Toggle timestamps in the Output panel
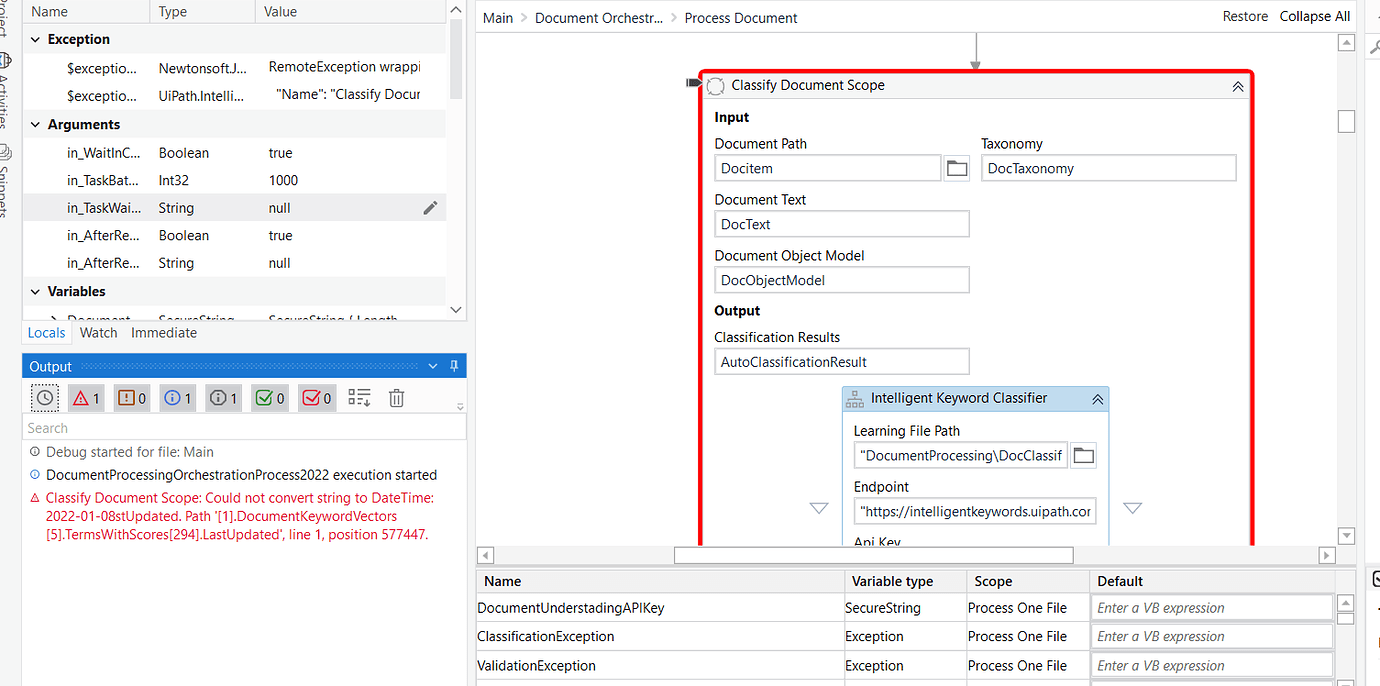The width and height of the screenshot is (1380, 686). (x=44, y=397)
